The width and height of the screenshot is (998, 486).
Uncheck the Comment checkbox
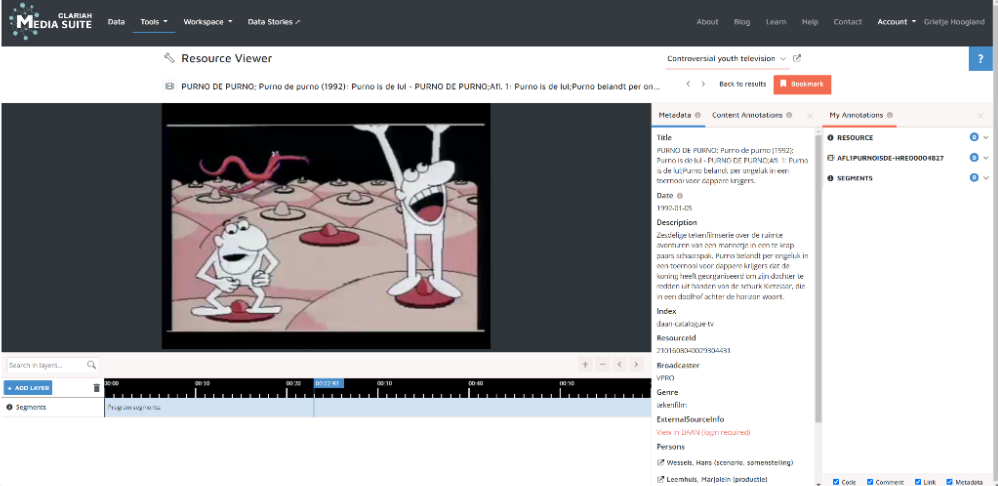coord(870,482)
